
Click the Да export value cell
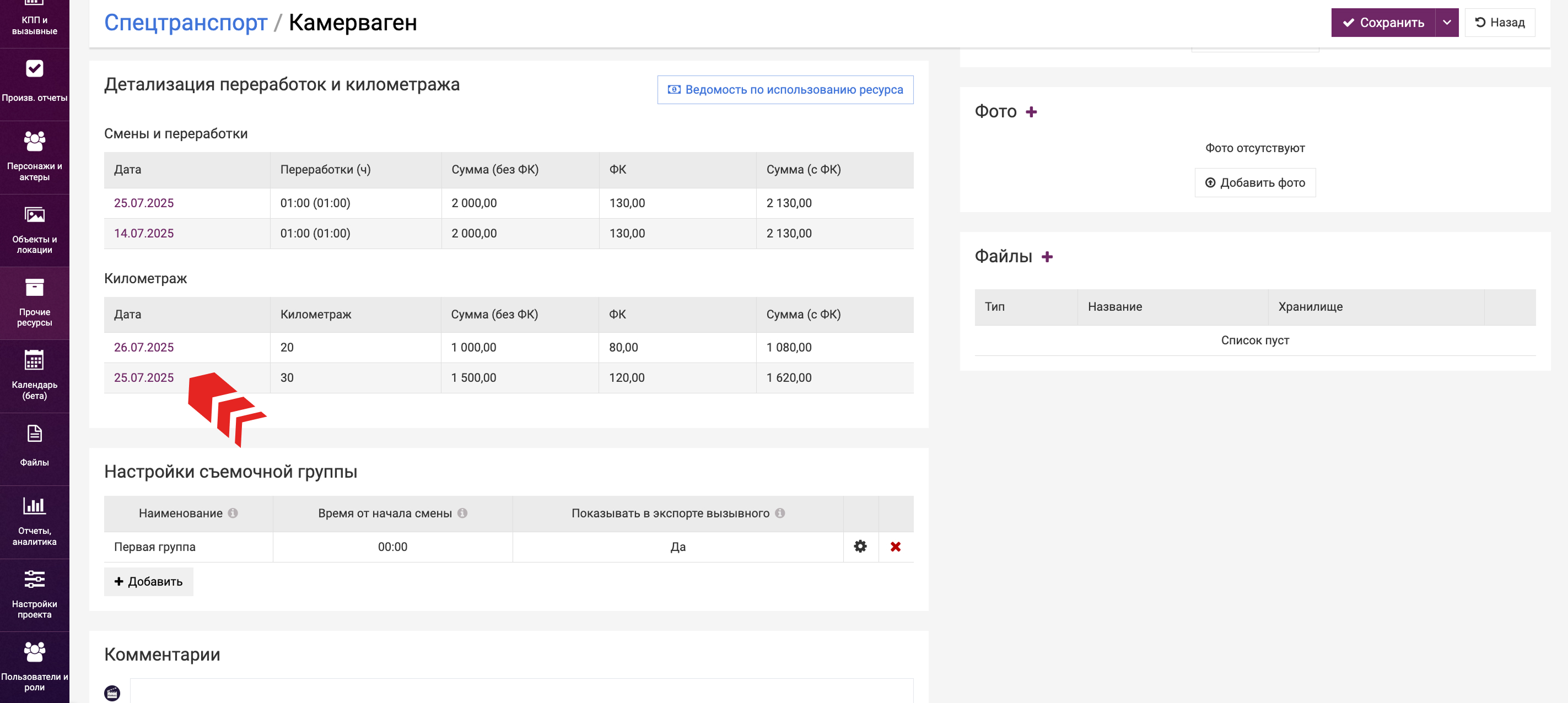(x=678, y=547)
